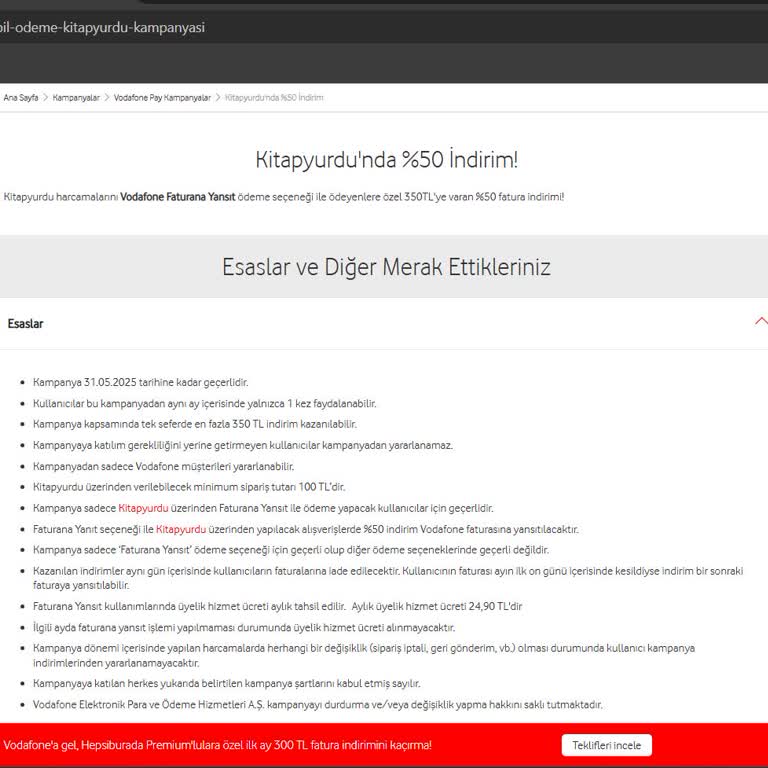768x768 pixels.
Task: Click 'üyelik hizmet ücreti alınmayacaktır' line
Action: coord(244,627)
